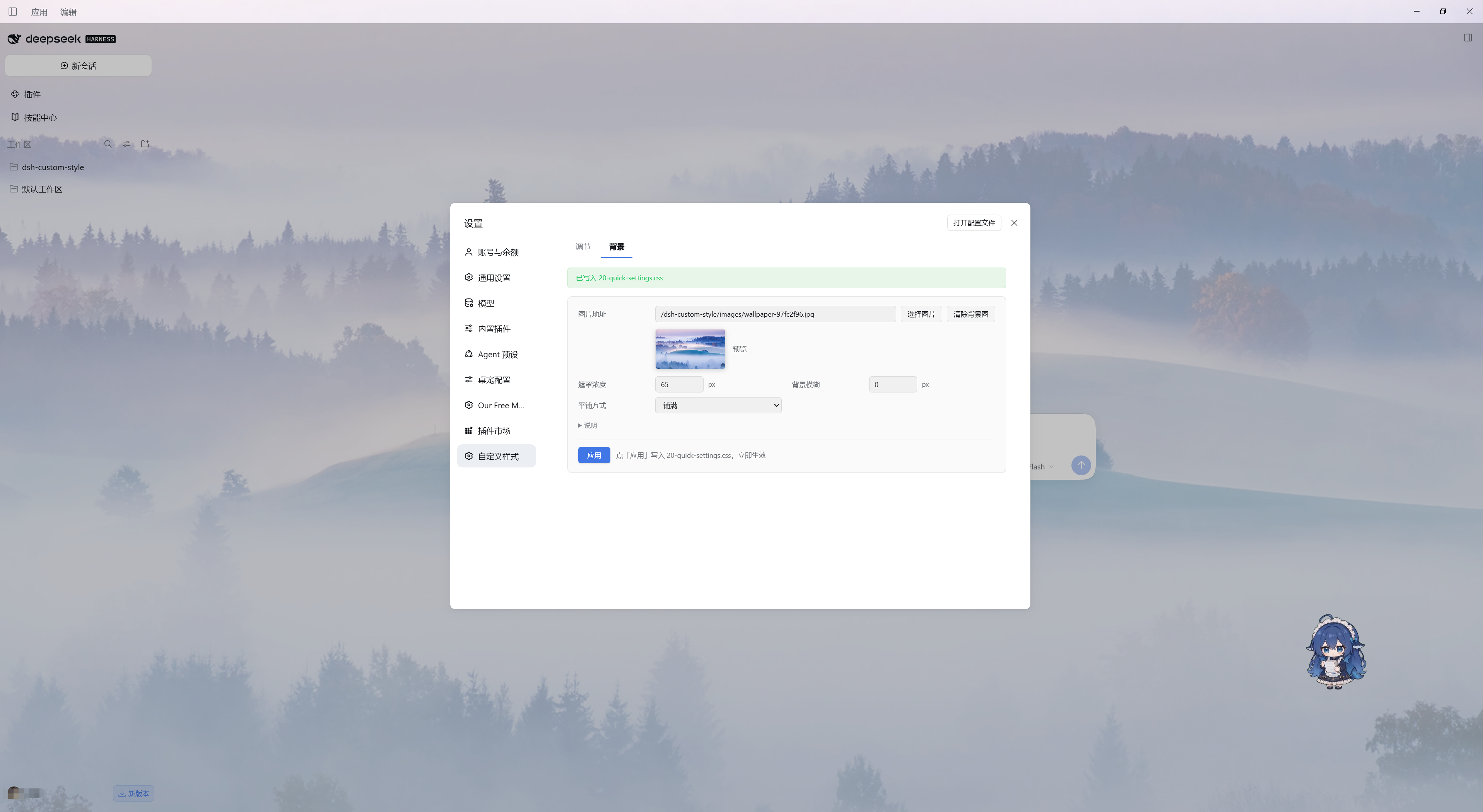
Task: Select 自定义样式 settings section
Action: [496, 456]
